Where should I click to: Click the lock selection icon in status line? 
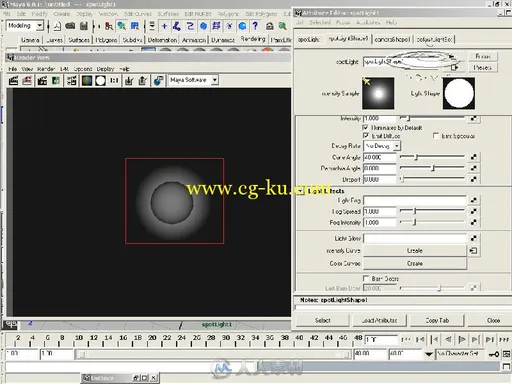[x=270, y=26]
